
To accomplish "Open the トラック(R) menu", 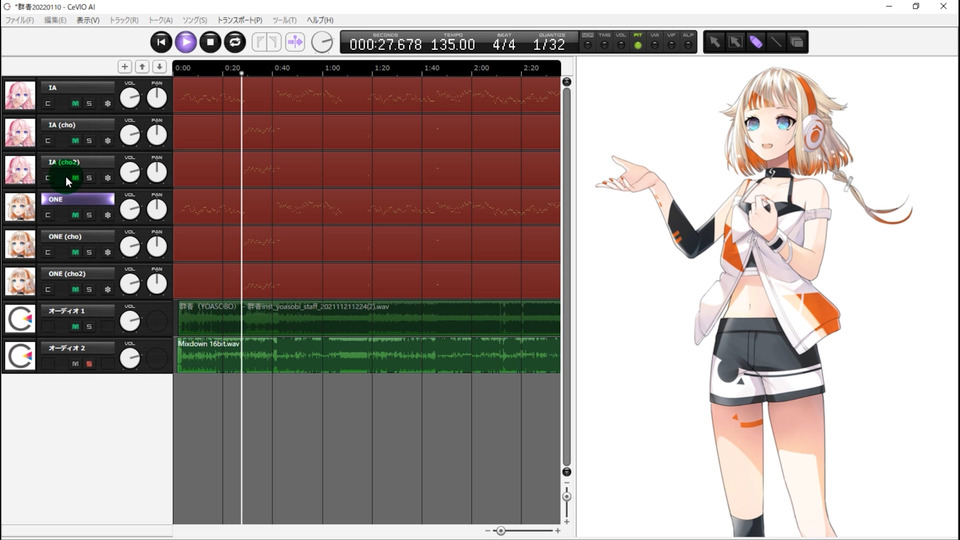I will 124,20.
